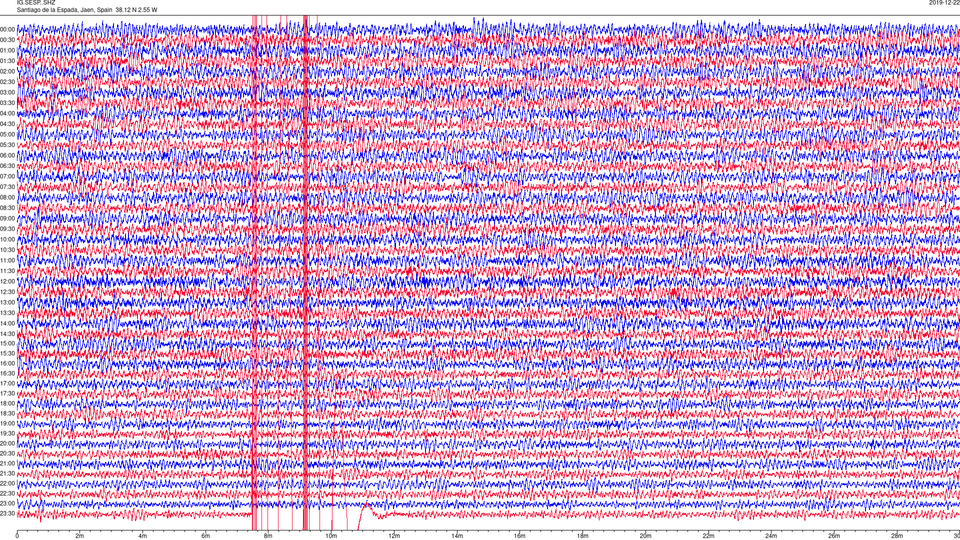Image resolution: width=960 pixels, height=540 pixels.
Task: Select the 07:00 time row label
Action: [8, 176]
